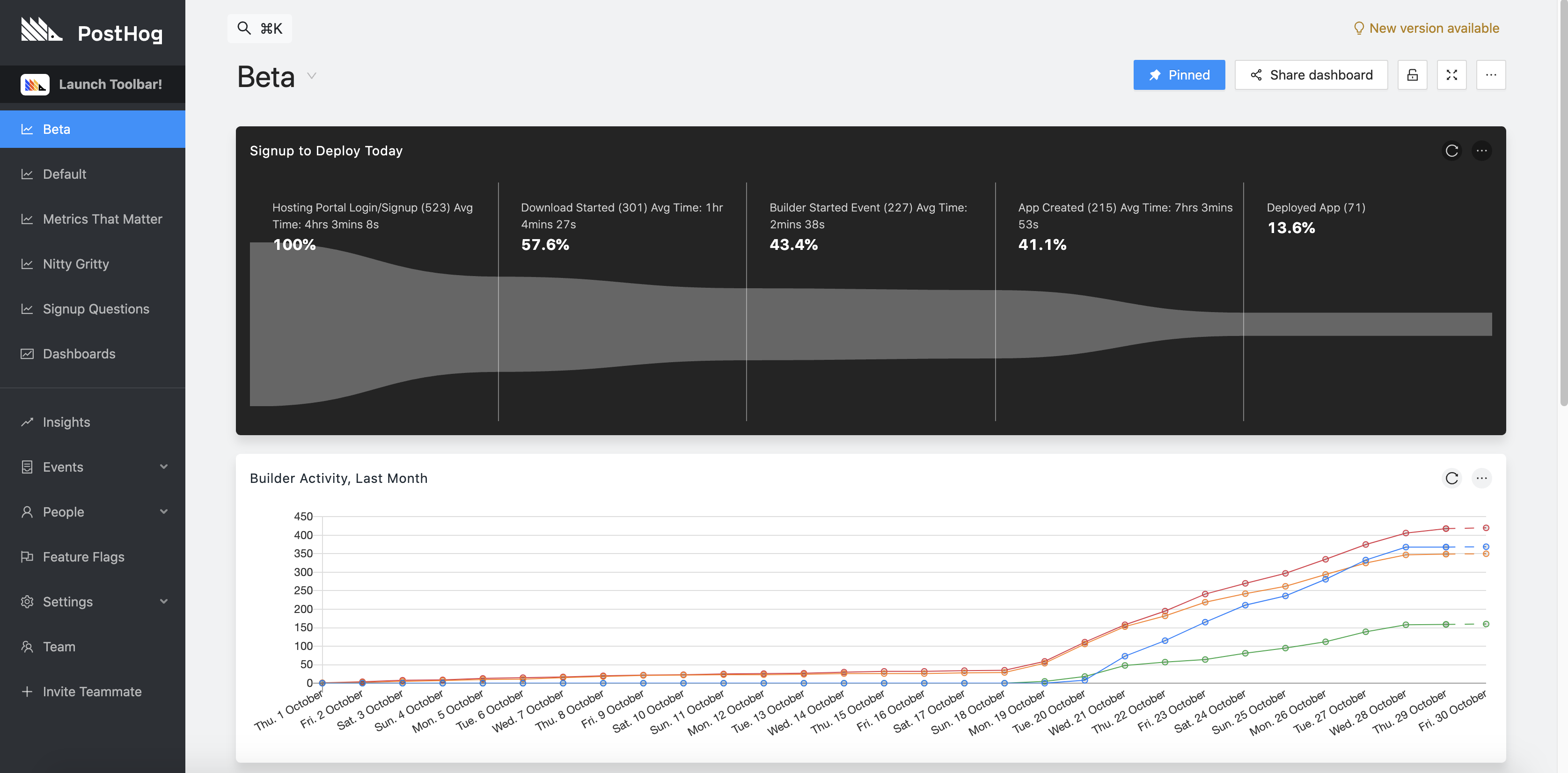Click the Launch Toolbar! button
This screenshot has height=773, width=1568.
coord(93,84)
